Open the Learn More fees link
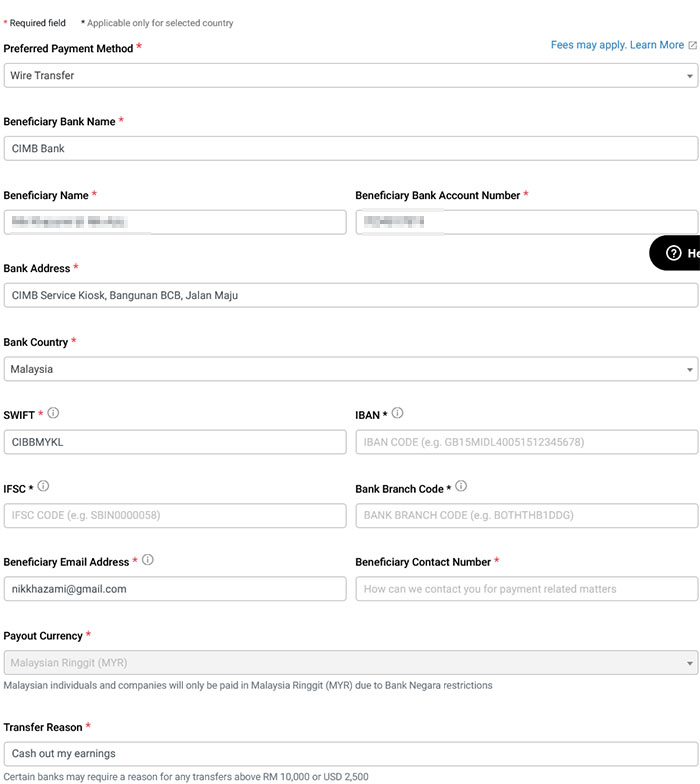This screenshot has width=700, height=784. [657, 45]
